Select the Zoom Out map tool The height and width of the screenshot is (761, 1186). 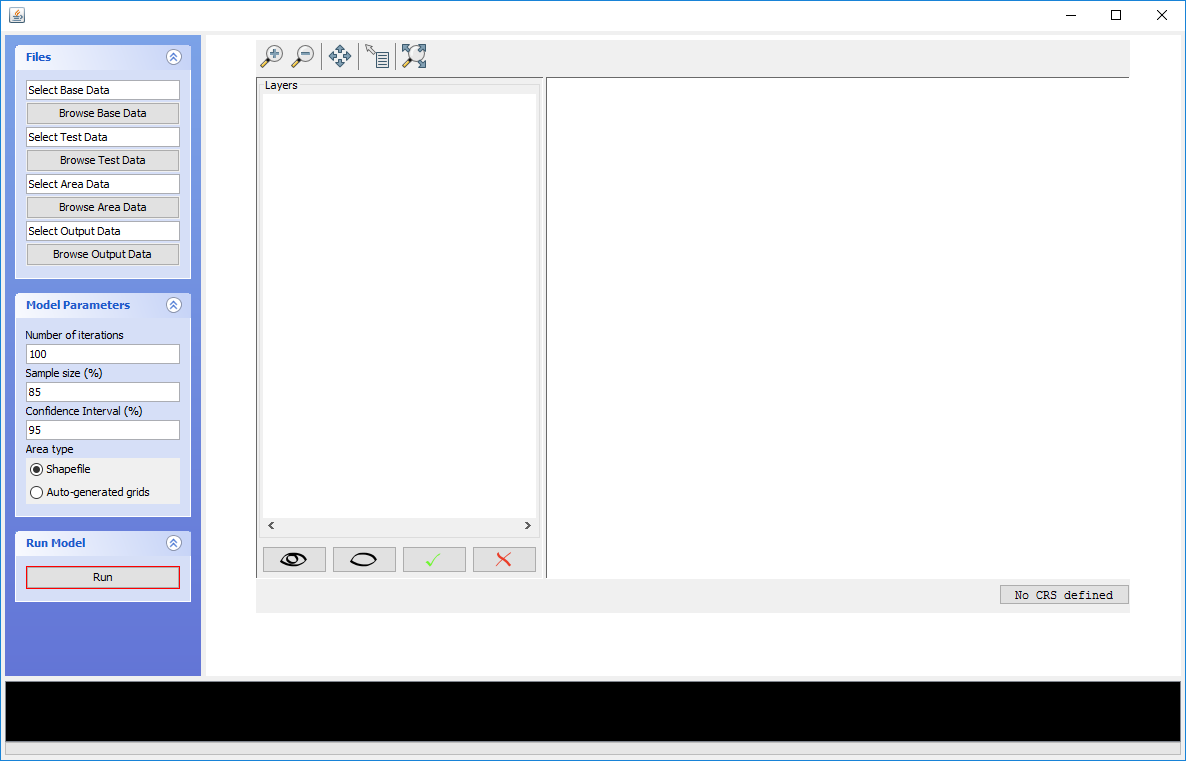(x=303, y=56)
